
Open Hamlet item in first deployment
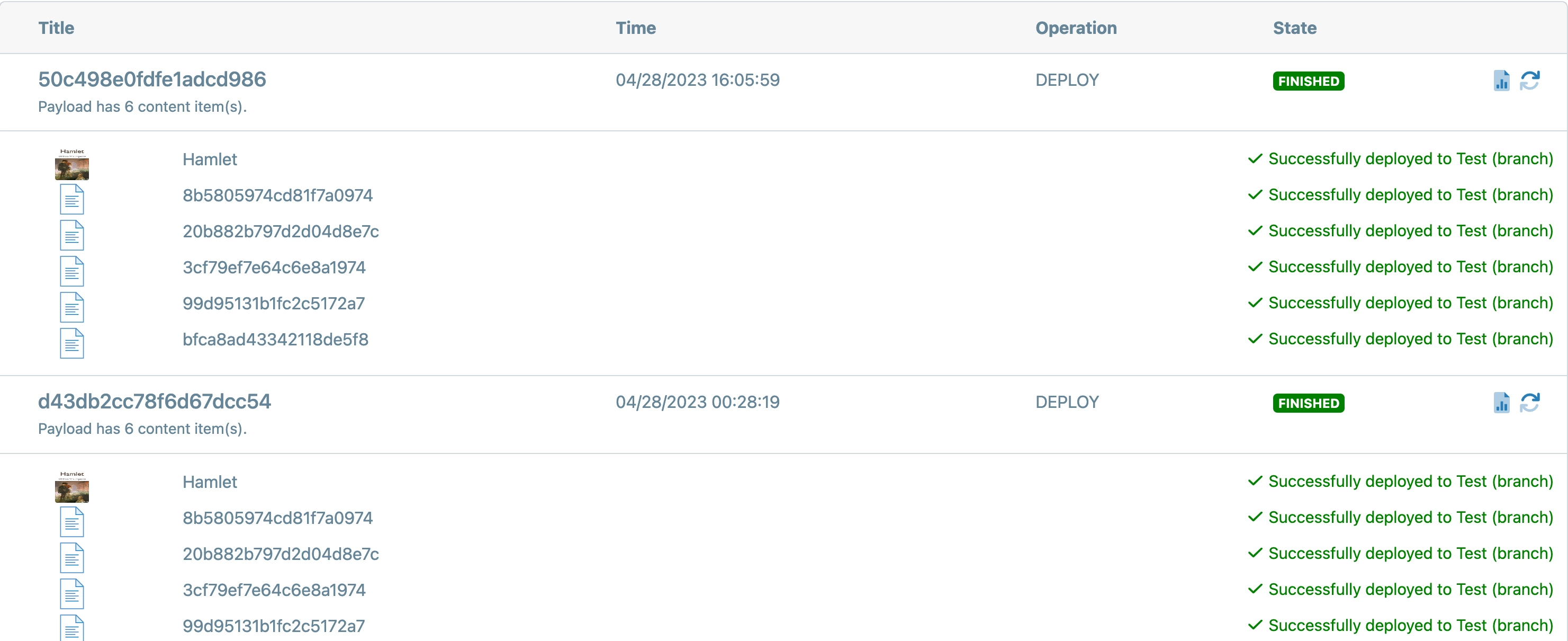pyautogui.click(x=210, y=159)
